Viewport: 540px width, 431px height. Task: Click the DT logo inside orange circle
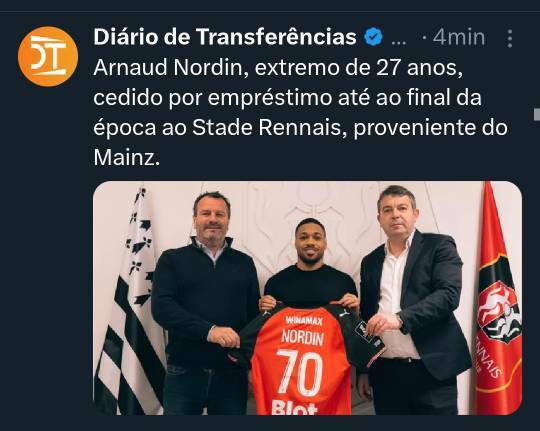(x=48, y=56)
